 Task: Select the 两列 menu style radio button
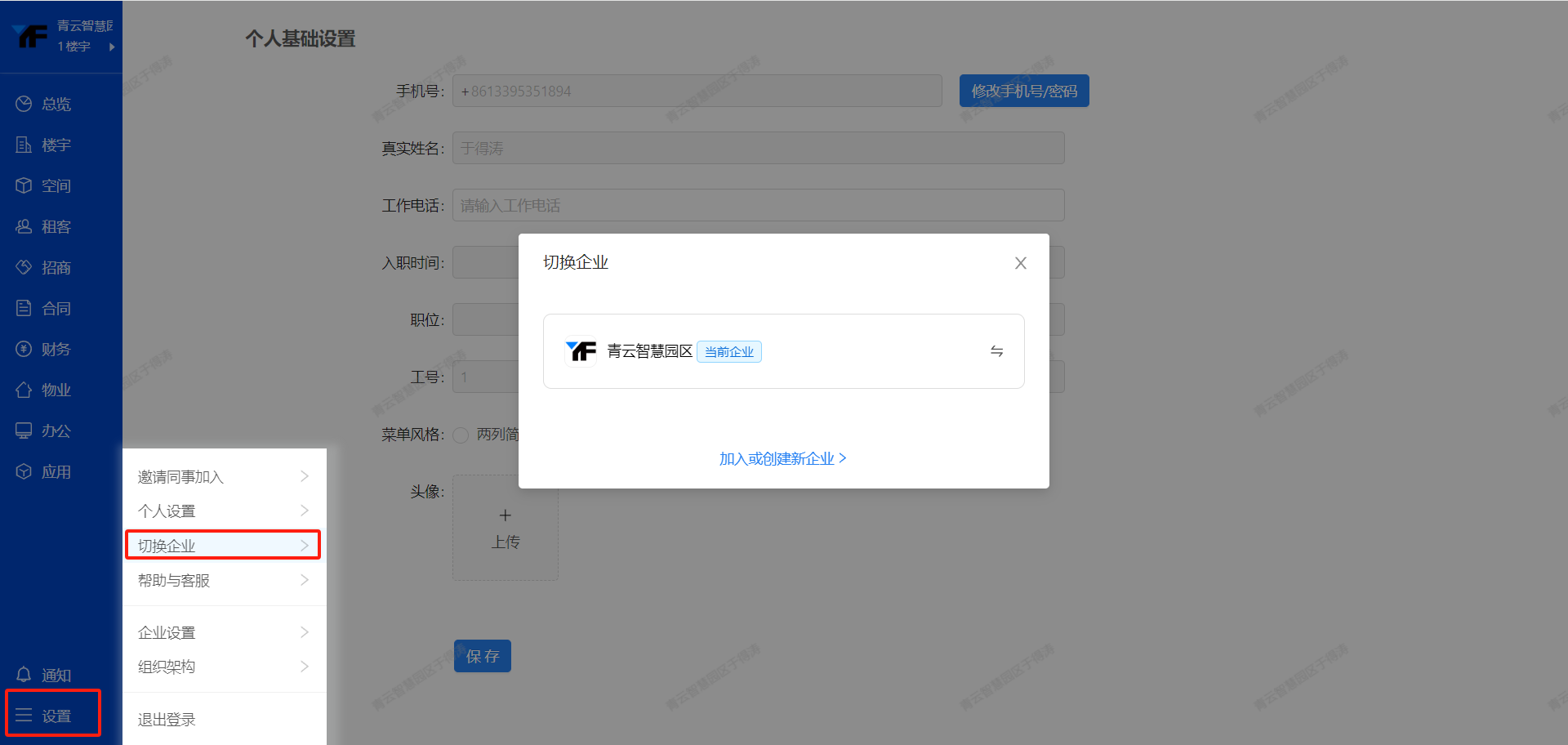click(461, 435)
